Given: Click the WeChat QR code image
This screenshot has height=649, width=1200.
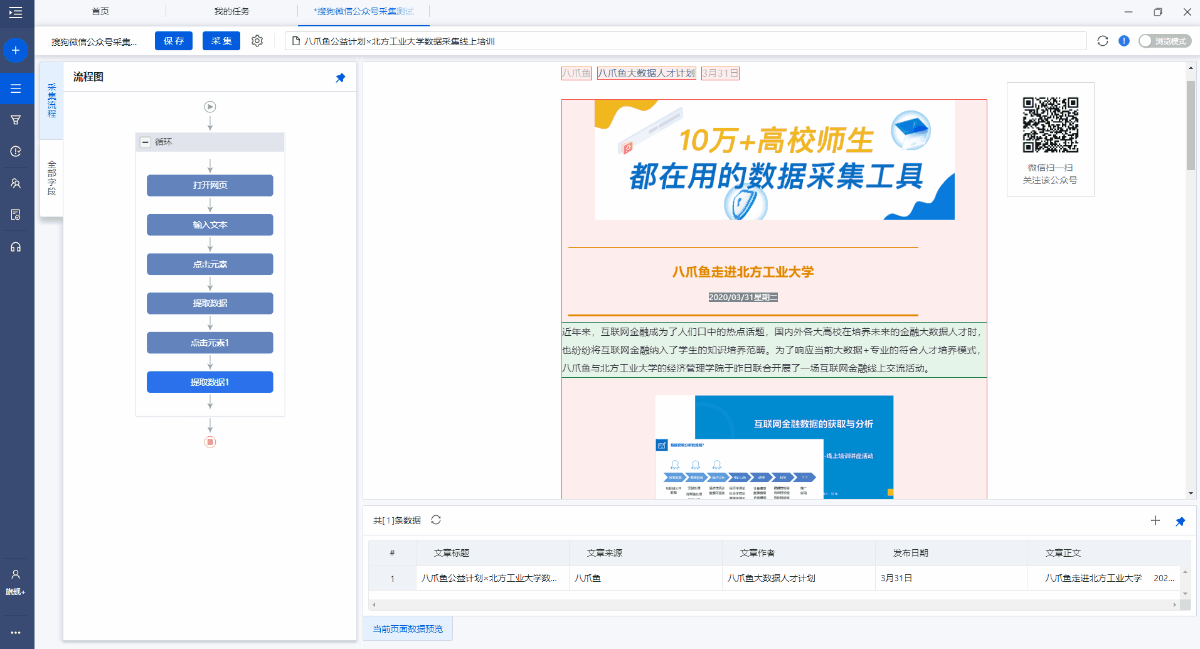Looking at the screenshot, I should (1050, 125).
